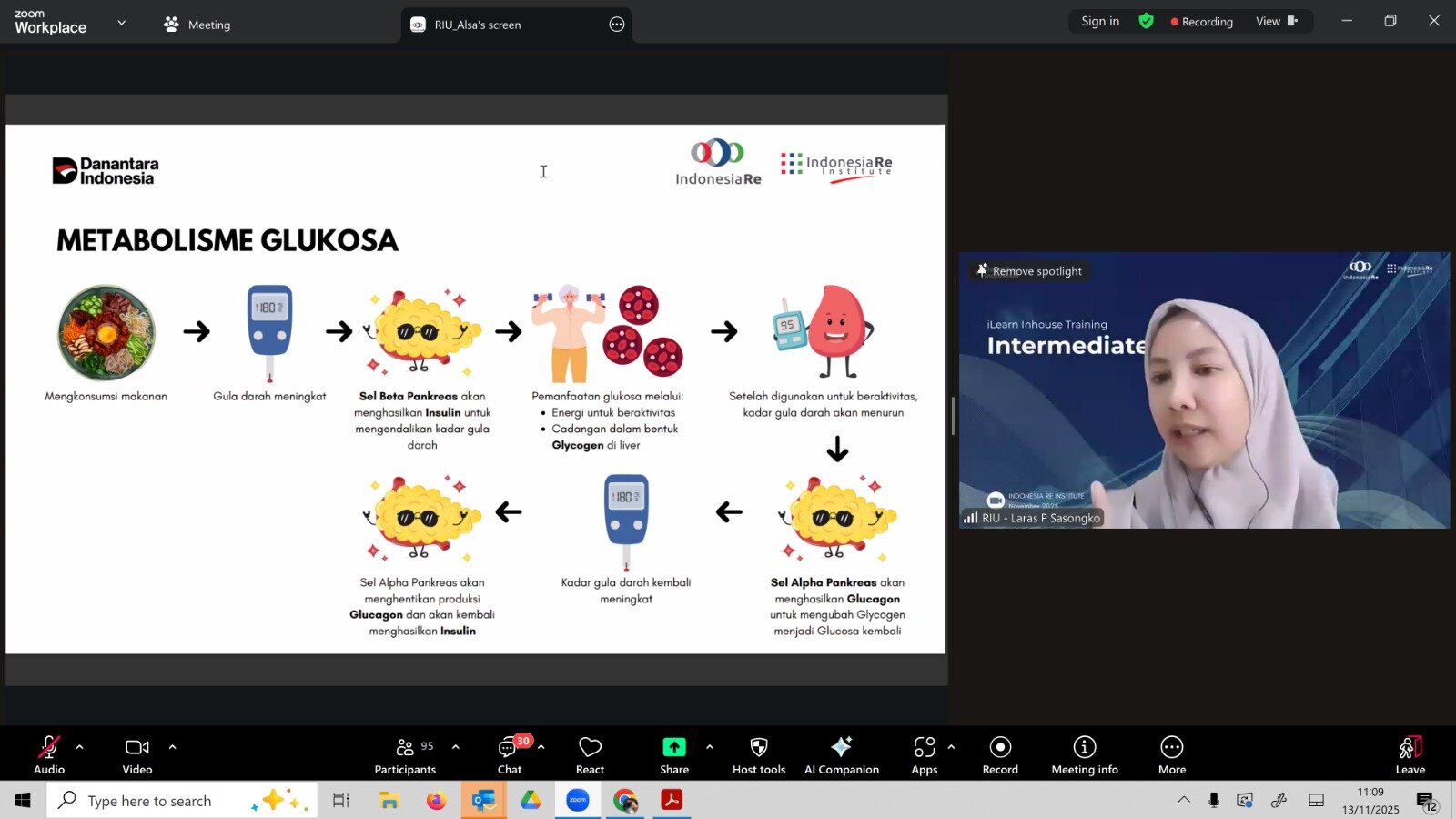Switch to the Meeting tab
The height and width of the screenshot is (819, 1456).
click(197, 25)
